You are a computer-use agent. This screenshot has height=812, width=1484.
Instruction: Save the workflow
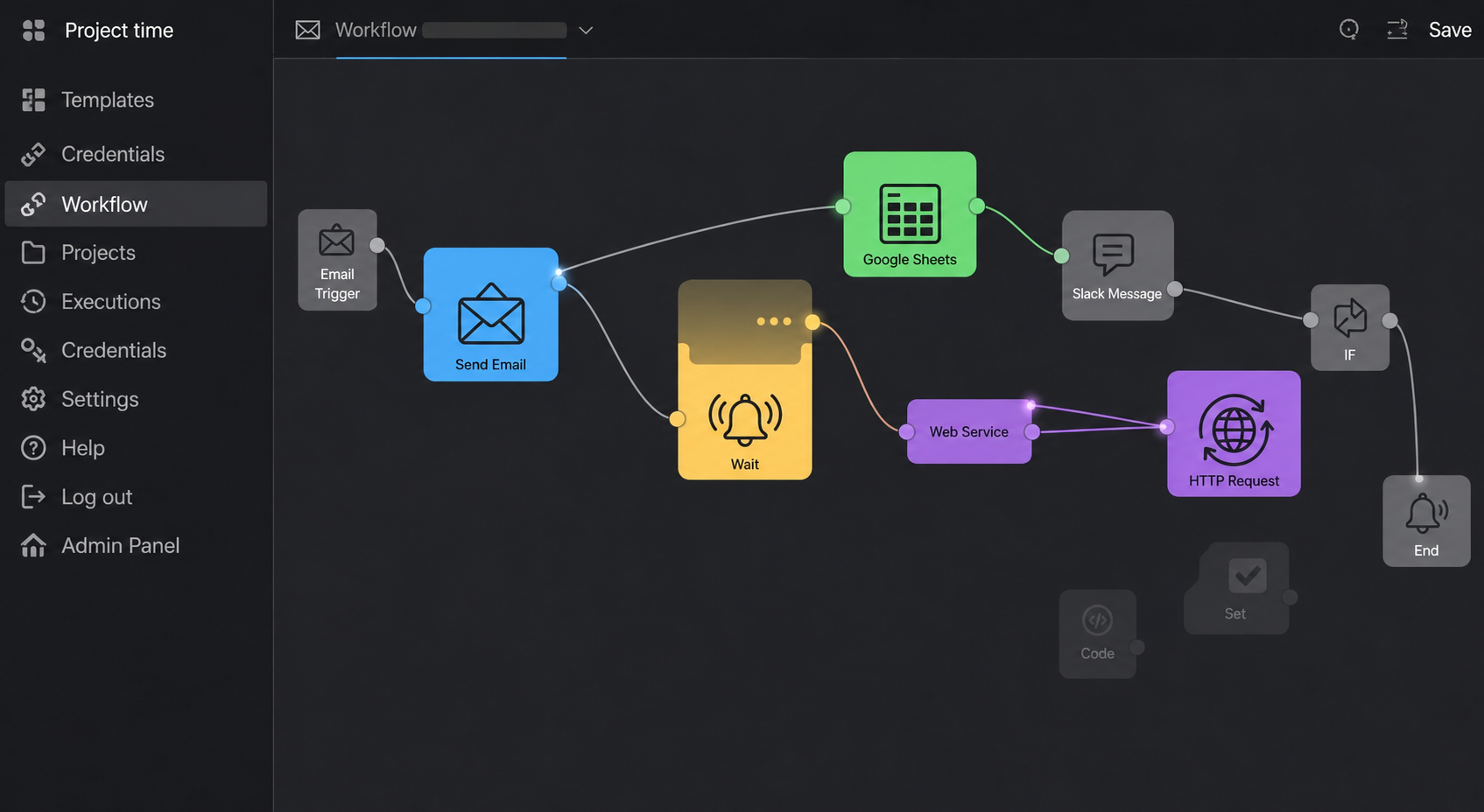(1450, 30)
